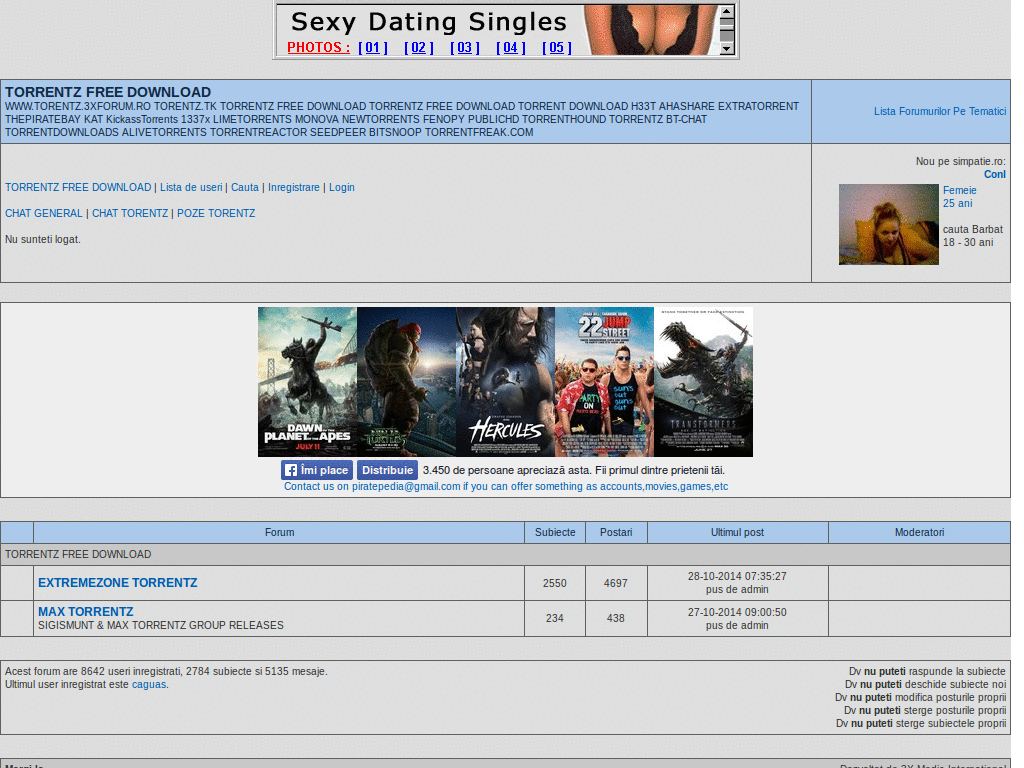Click the 'Postari' column header
Screen dimensions: 1024x768
coord(616,532)
